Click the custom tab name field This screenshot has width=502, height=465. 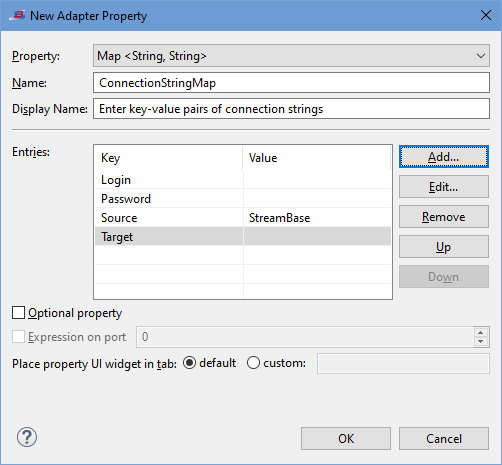click(x=403, y=363)
